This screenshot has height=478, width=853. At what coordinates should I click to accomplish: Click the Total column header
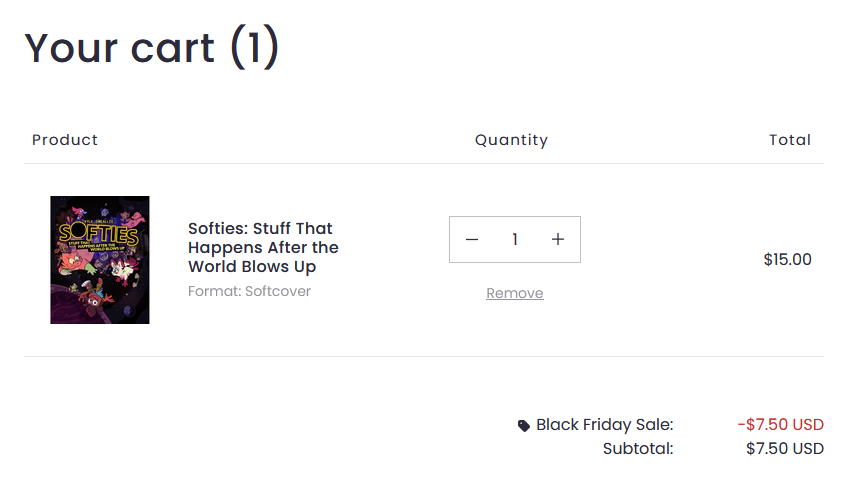click(x=790, y=140)
